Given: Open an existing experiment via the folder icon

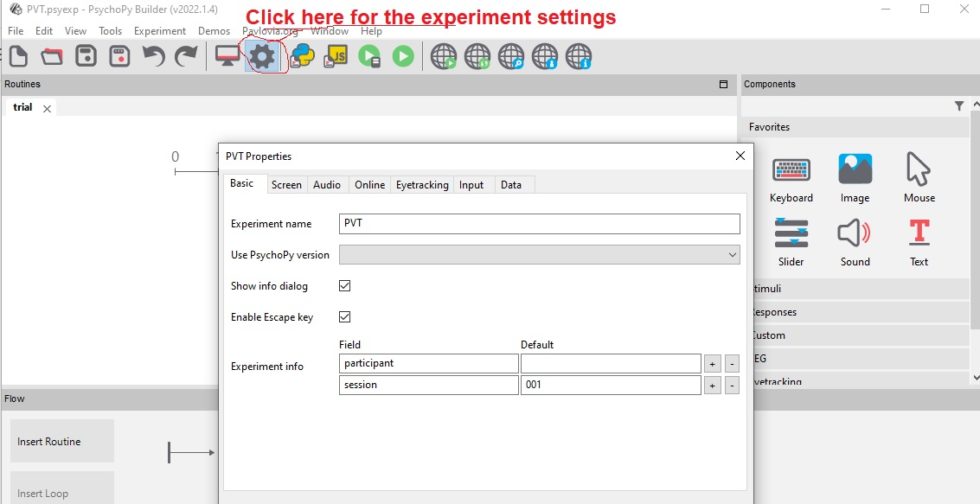Looking at the screenshot, I should 52,56.
